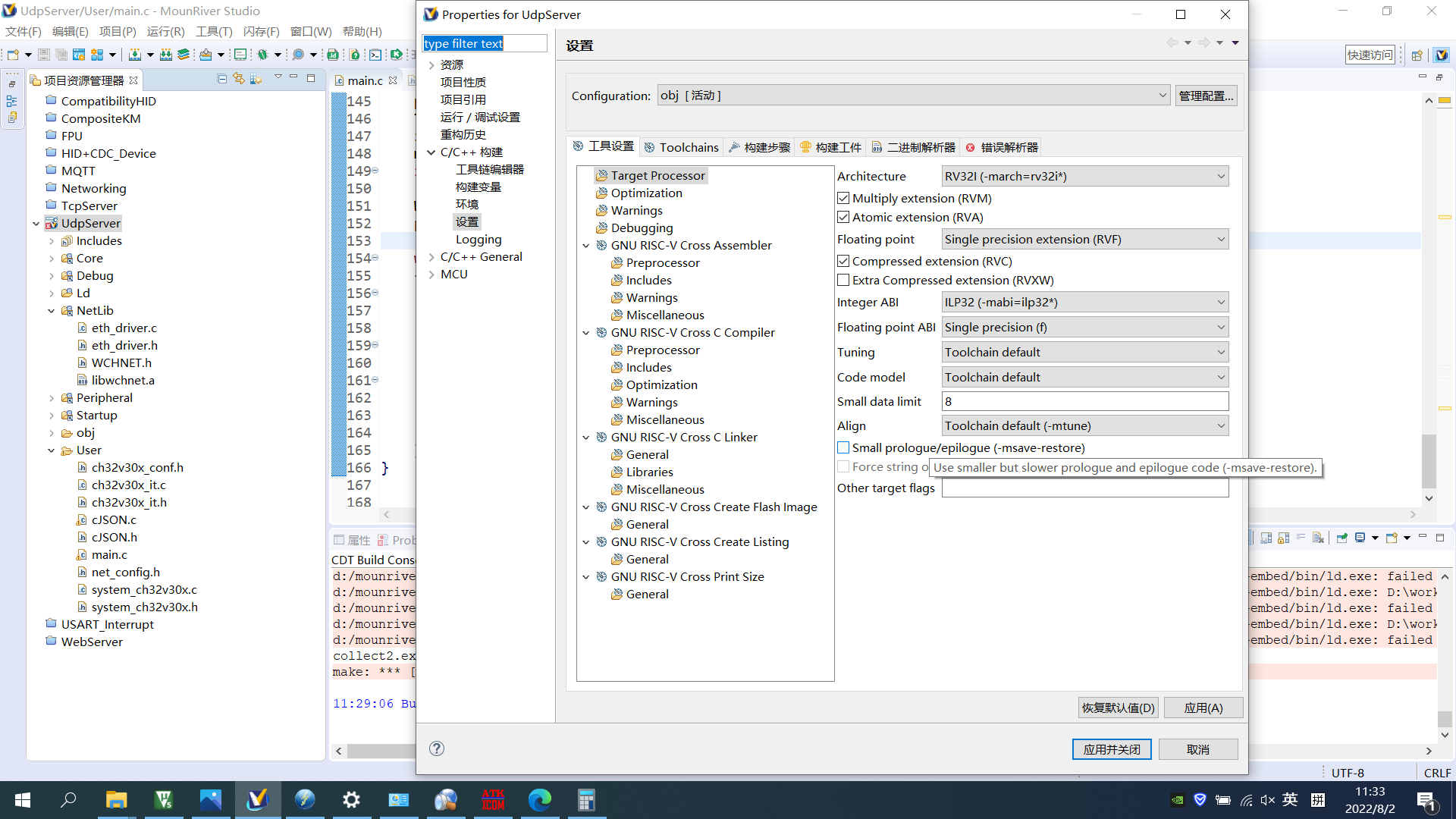This screenshot has height=819, width=1456.
Task: Expand the C/C++ General category
Action: point(431,256)
